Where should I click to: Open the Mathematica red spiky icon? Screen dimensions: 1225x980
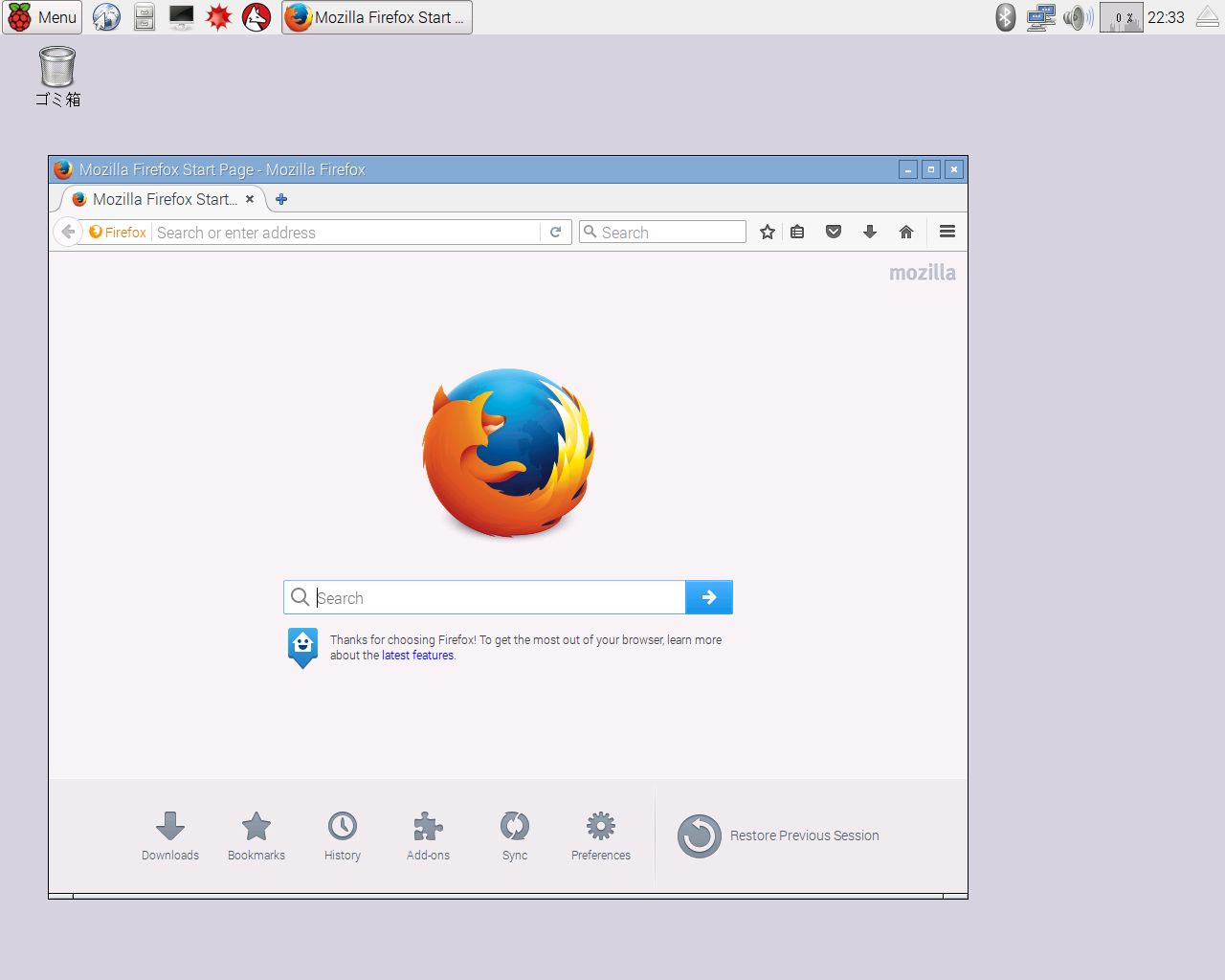click(219, 17)
